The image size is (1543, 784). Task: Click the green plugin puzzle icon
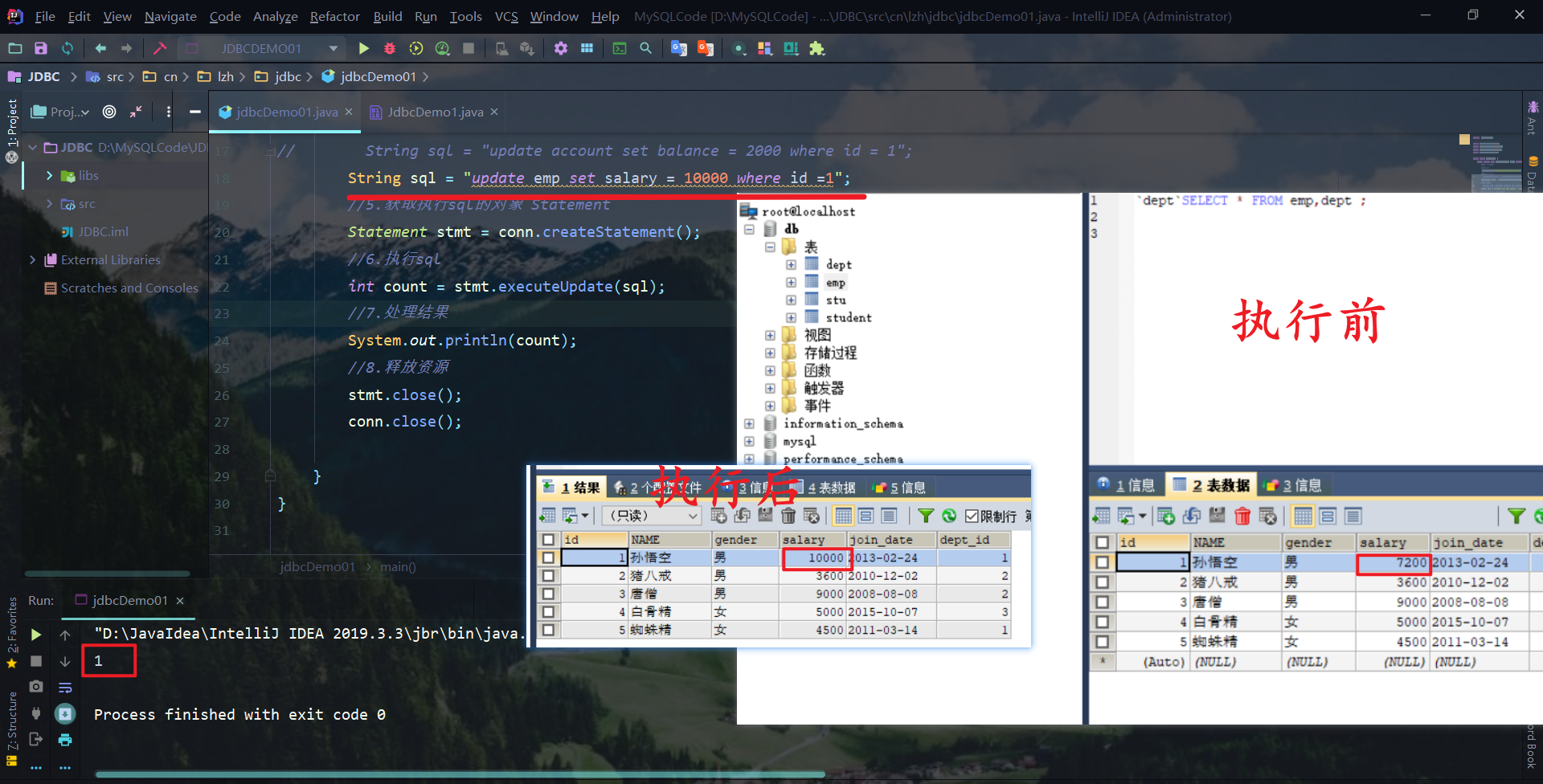[x=817, y=48]
